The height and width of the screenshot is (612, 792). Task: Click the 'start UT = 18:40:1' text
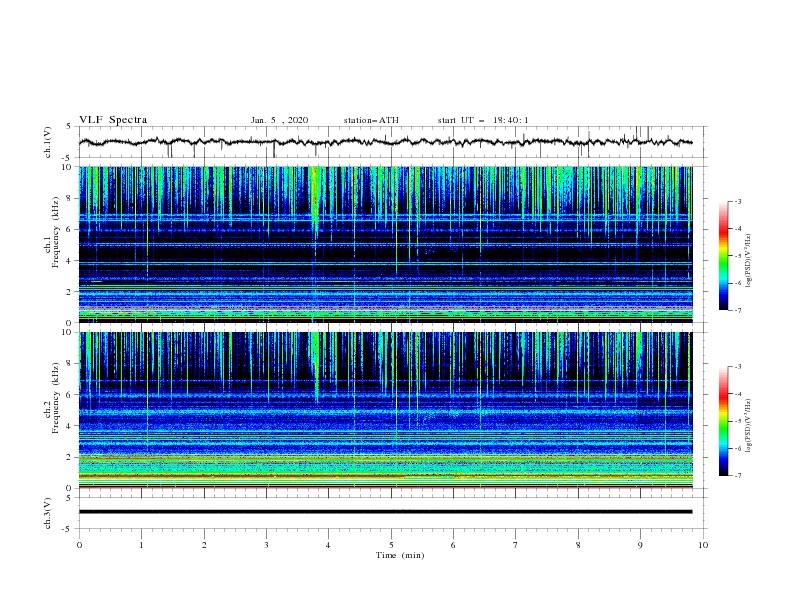[483, 120]
